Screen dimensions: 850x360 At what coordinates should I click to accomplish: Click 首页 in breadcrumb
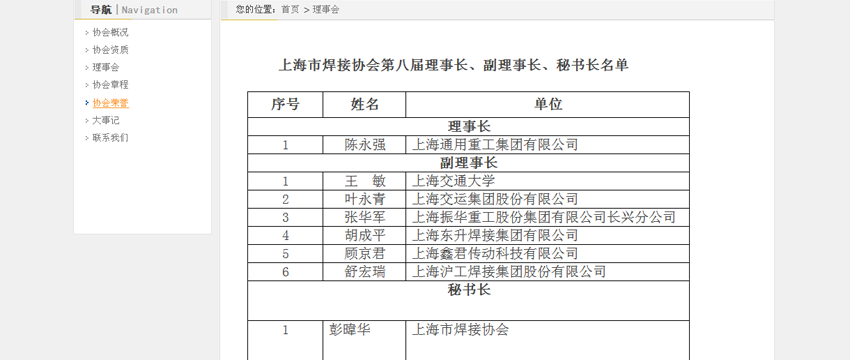tap(290, 9)
